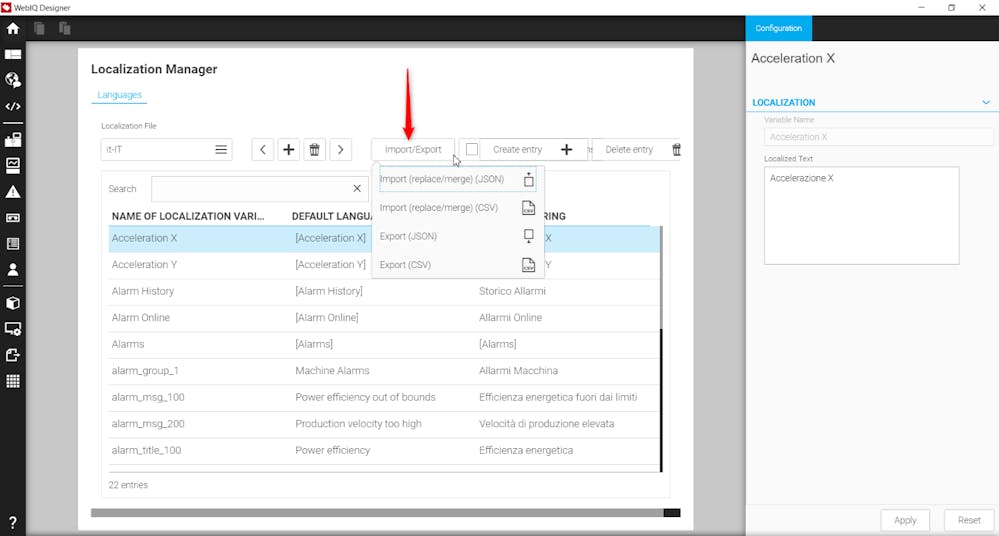
Task: Select the alarm_msg_200 row
Action: [x=384, y=424]
